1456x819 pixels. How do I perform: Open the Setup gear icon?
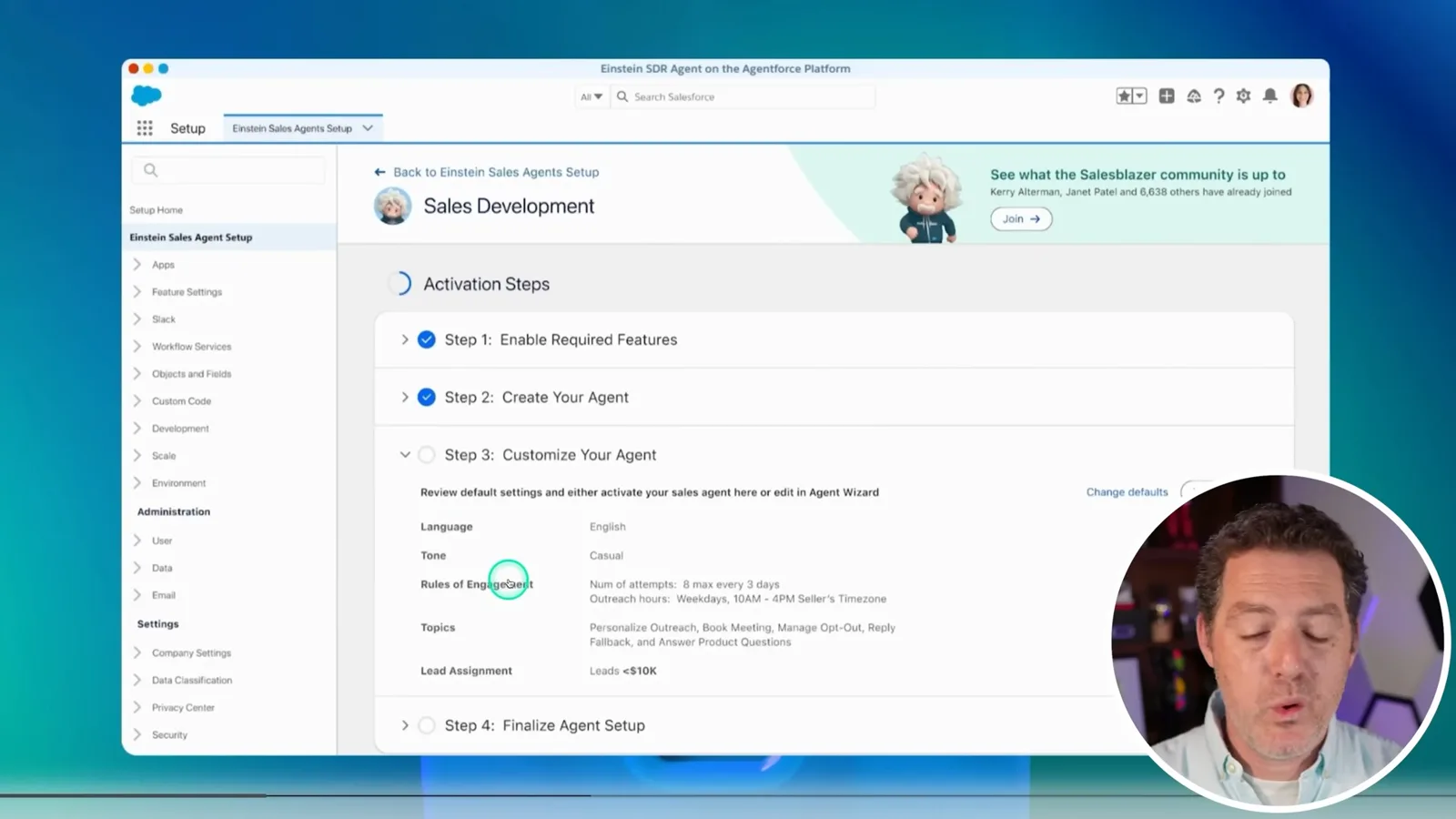[x=1243, y=96]
